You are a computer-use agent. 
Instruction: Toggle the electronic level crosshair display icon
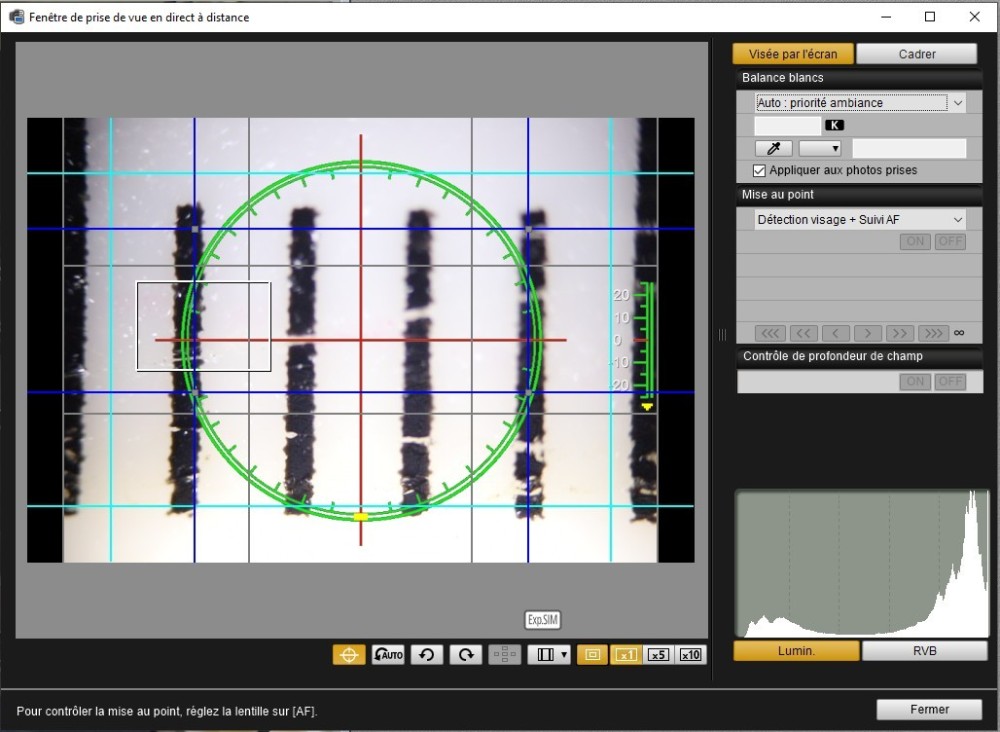pyautogui.click(x=349, y=655)
